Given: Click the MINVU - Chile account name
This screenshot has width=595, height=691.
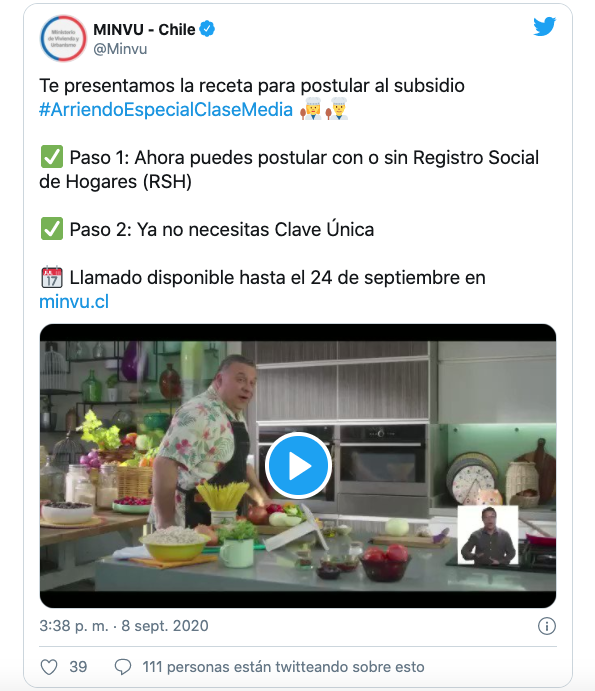Looking at the screenshot, I should tap(144, 30).
